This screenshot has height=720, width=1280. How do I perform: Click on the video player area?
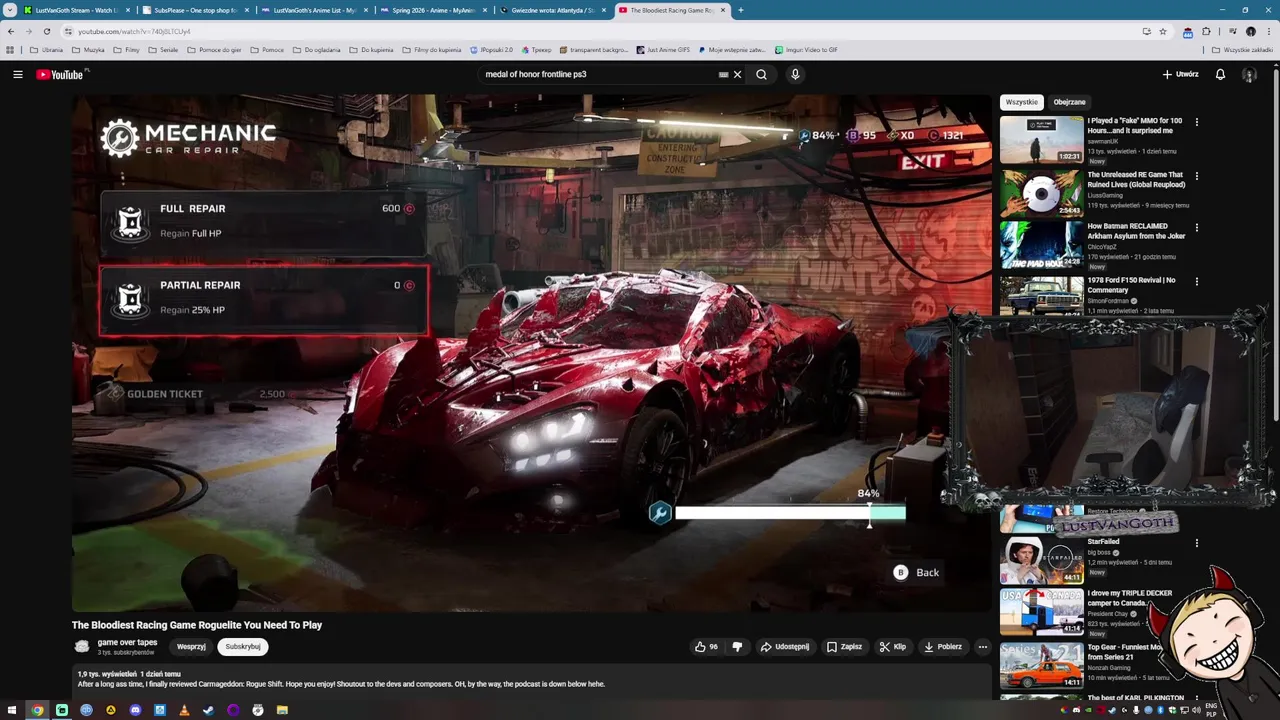pyautogui.click(x=531, y=352)
